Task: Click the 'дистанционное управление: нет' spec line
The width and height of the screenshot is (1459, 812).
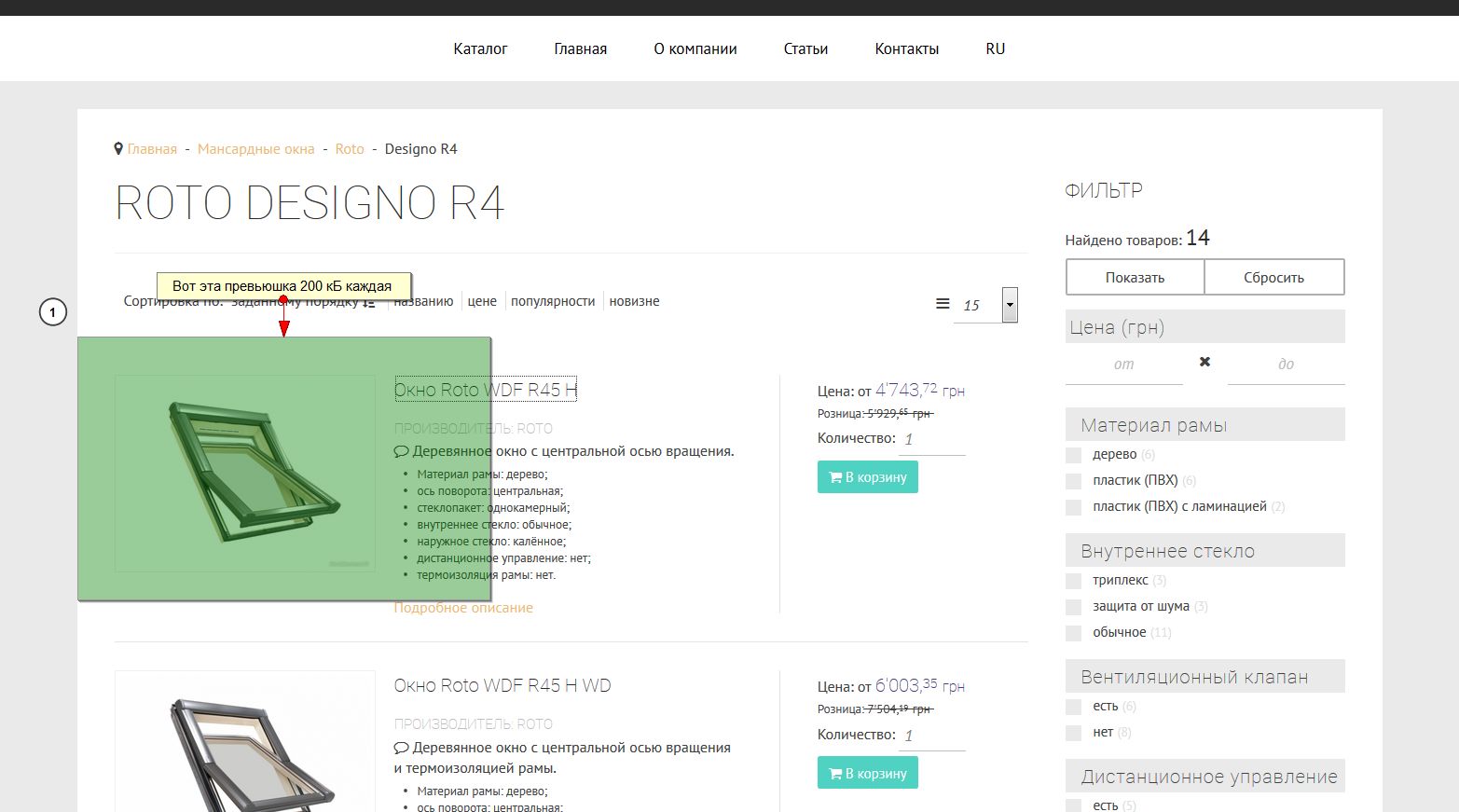Action: [x=504, y=558]
